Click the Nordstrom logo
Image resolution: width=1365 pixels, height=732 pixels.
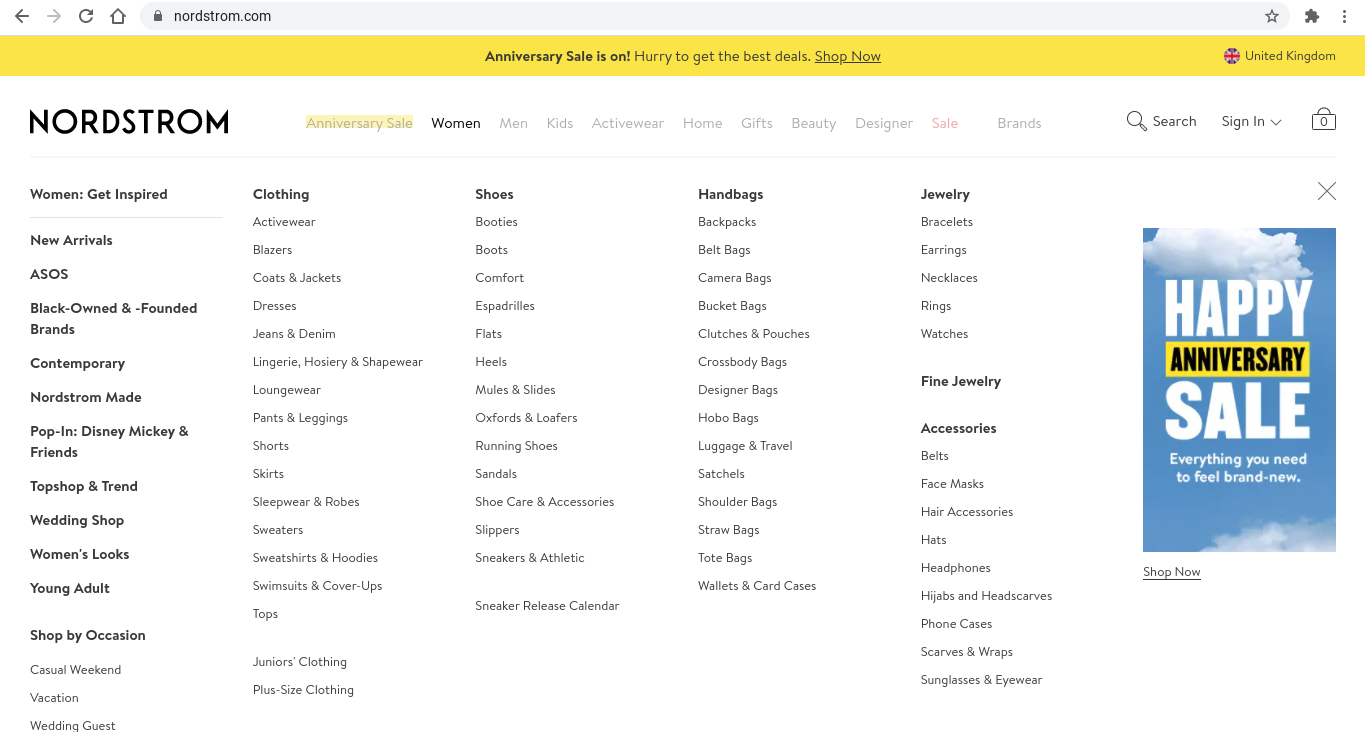129,122
